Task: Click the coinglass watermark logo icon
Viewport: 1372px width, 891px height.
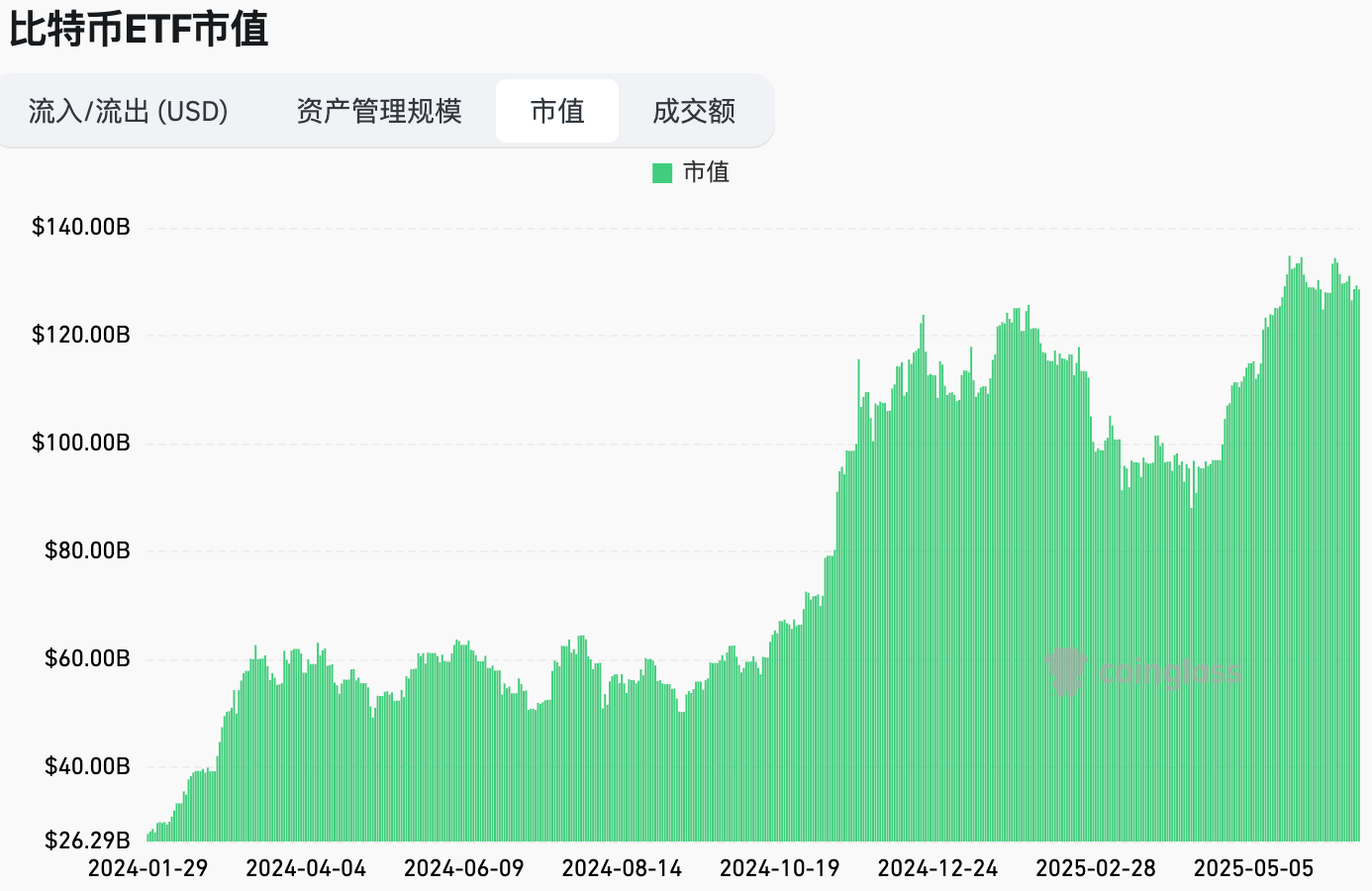Action: click(x=1066, y=670)
